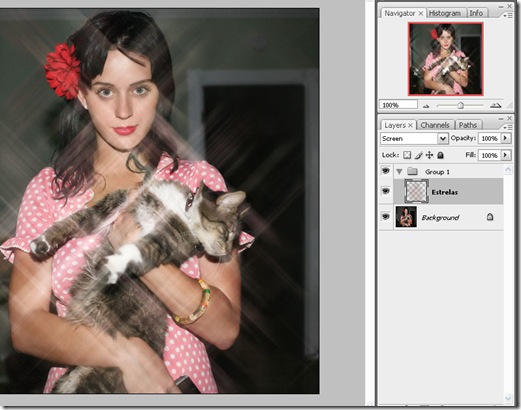Hide the Estrelas layer eye icon
The height and width of the screenshot is (410, 521).
[x=386, y=191]
